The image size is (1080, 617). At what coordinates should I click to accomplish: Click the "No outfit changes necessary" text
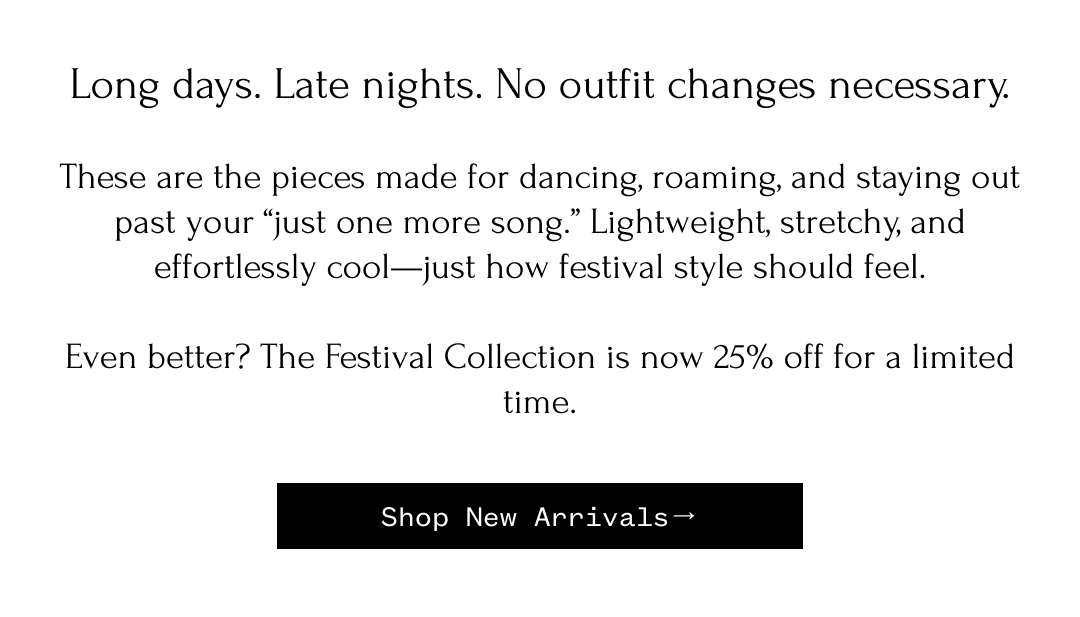pos(752,86)
